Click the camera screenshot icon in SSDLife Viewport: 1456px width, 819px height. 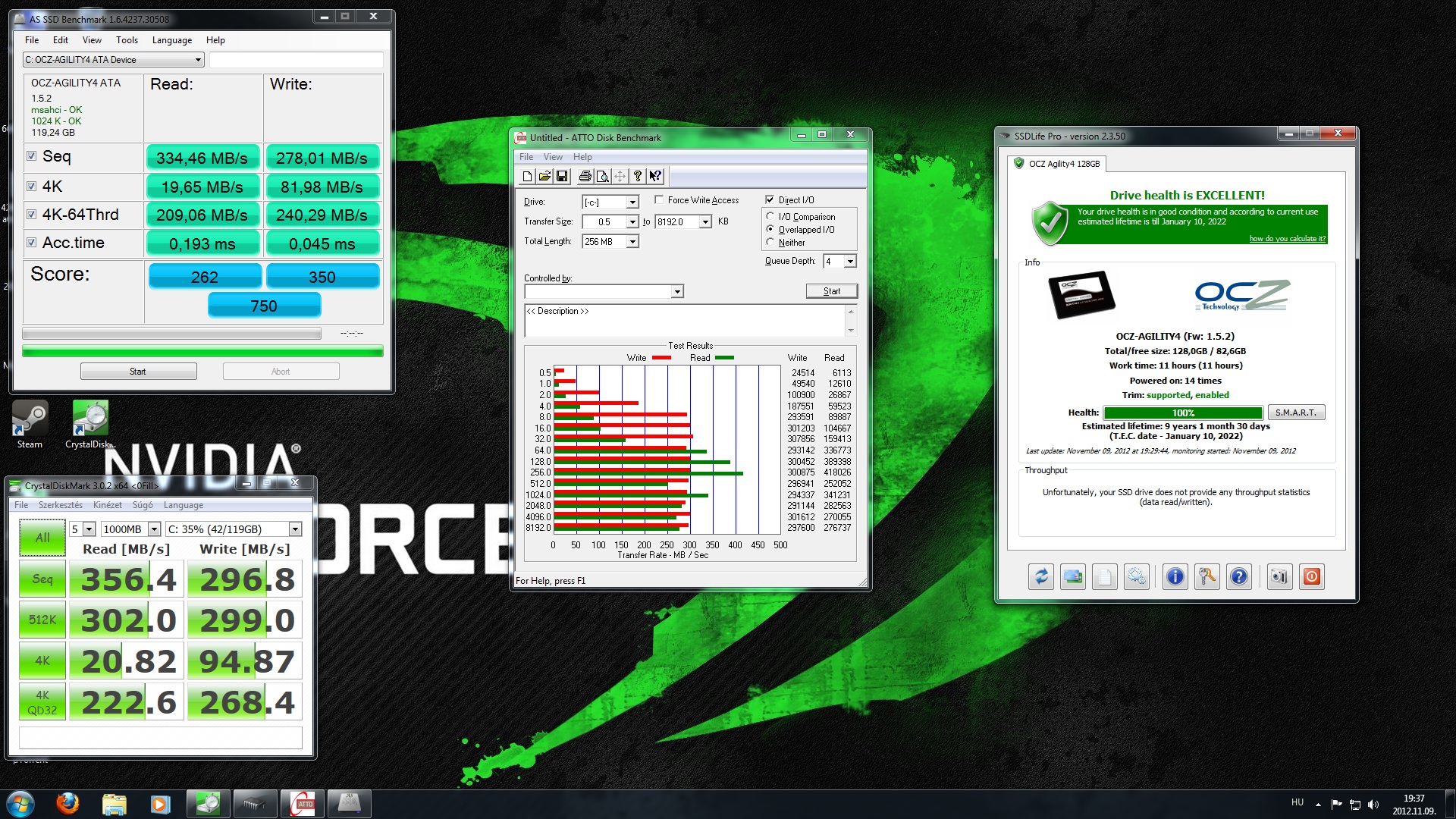tap(1279, 577)
